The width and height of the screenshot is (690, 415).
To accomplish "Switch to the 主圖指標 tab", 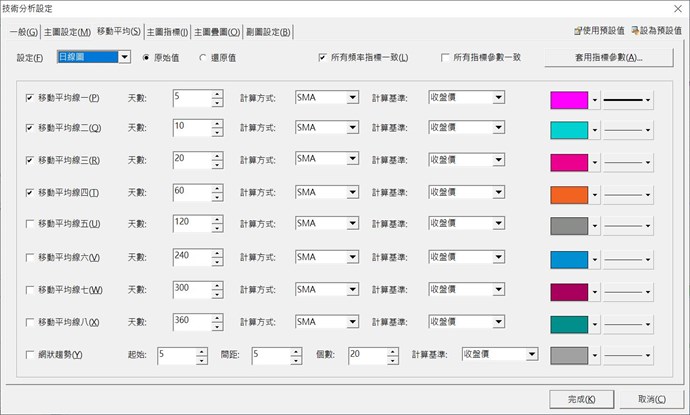I will point(168,33).
